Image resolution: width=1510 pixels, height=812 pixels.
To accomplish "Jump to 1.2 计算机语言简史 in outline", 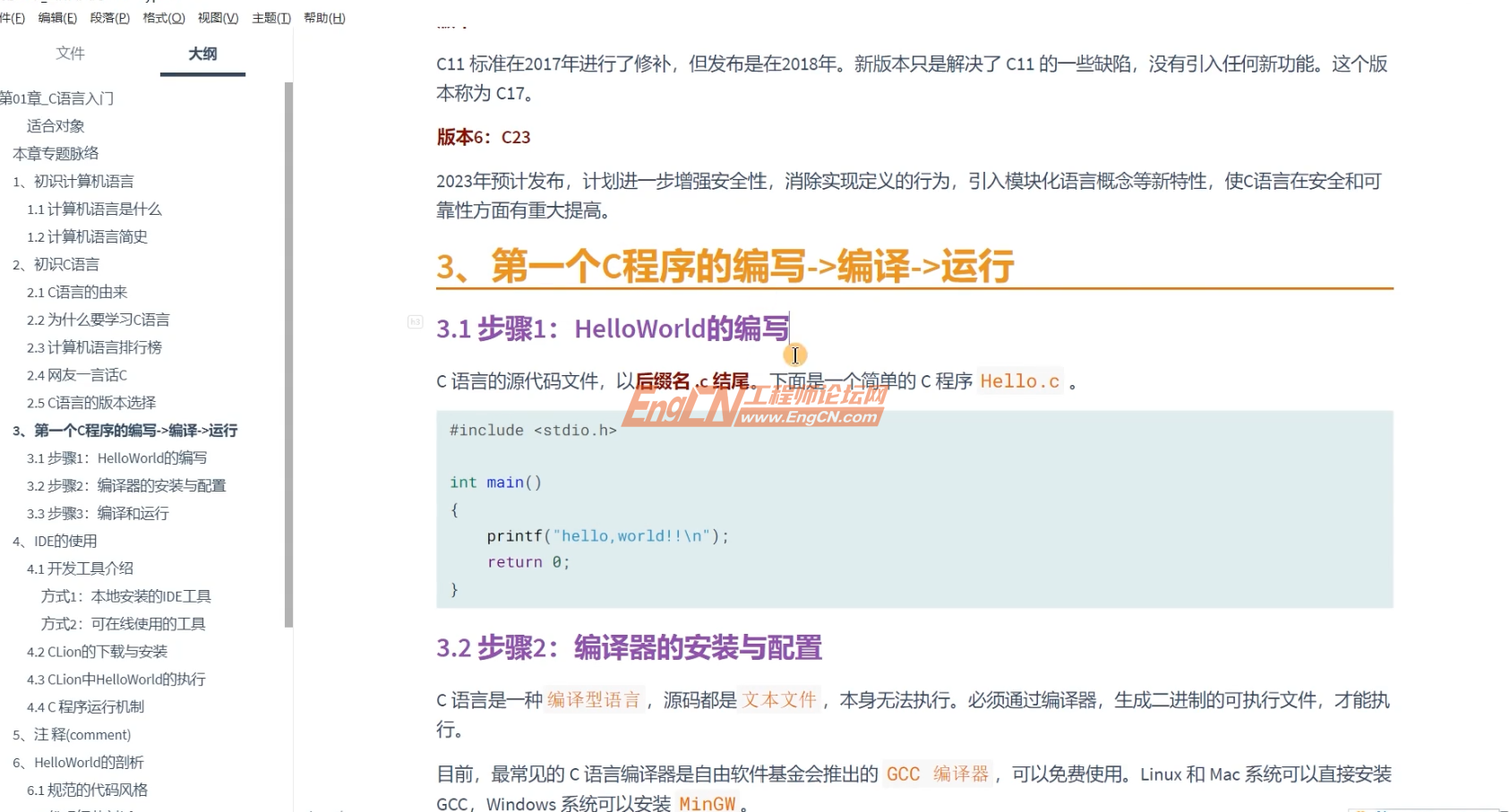I will pyautogui.click(x=87, y=236).
